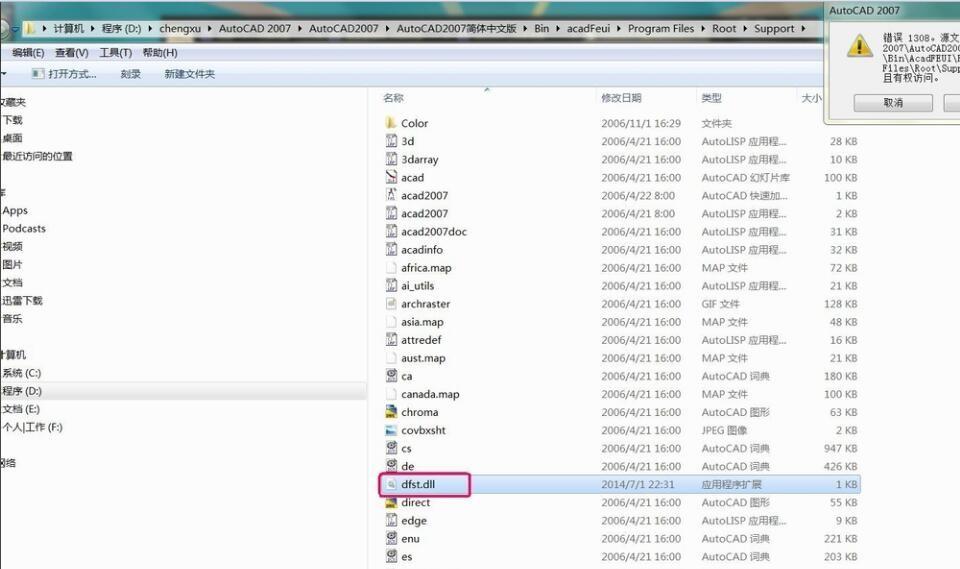Select the asia.map file name
This screenshot has height=569, width=960.
pyautogui.click(x=422, y=322)
